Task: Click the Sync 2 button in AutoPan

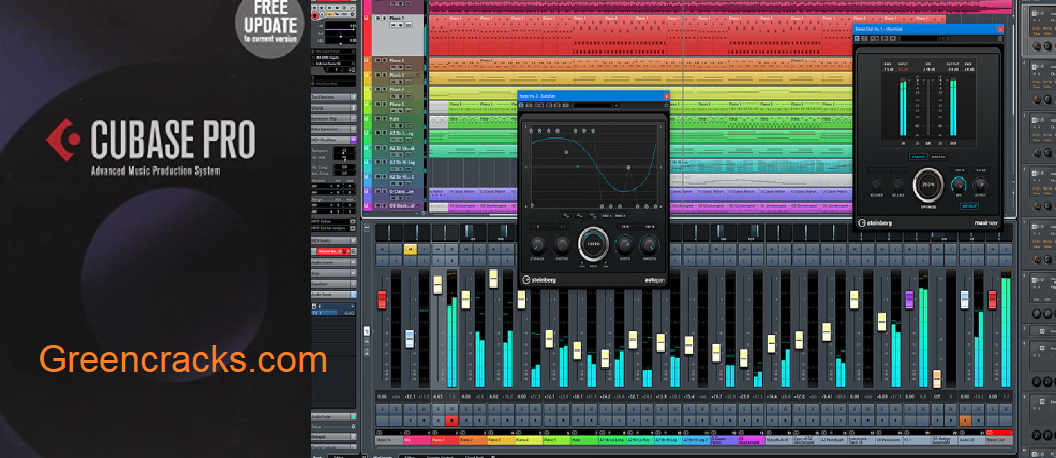Action: (622, 216)
